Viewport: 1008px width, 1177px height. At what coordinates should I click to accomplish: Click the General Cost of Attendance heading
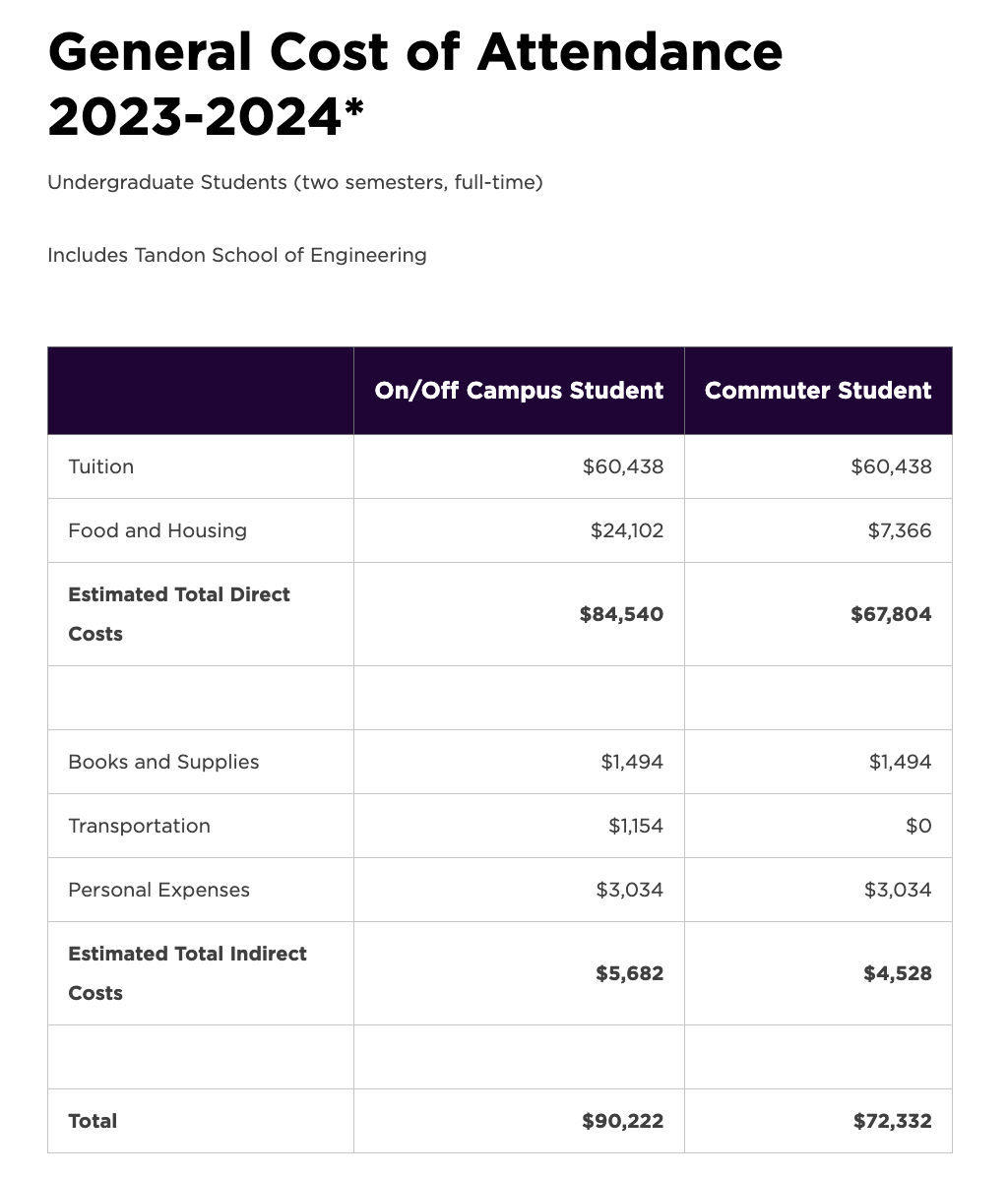click(x=414, y=85)
